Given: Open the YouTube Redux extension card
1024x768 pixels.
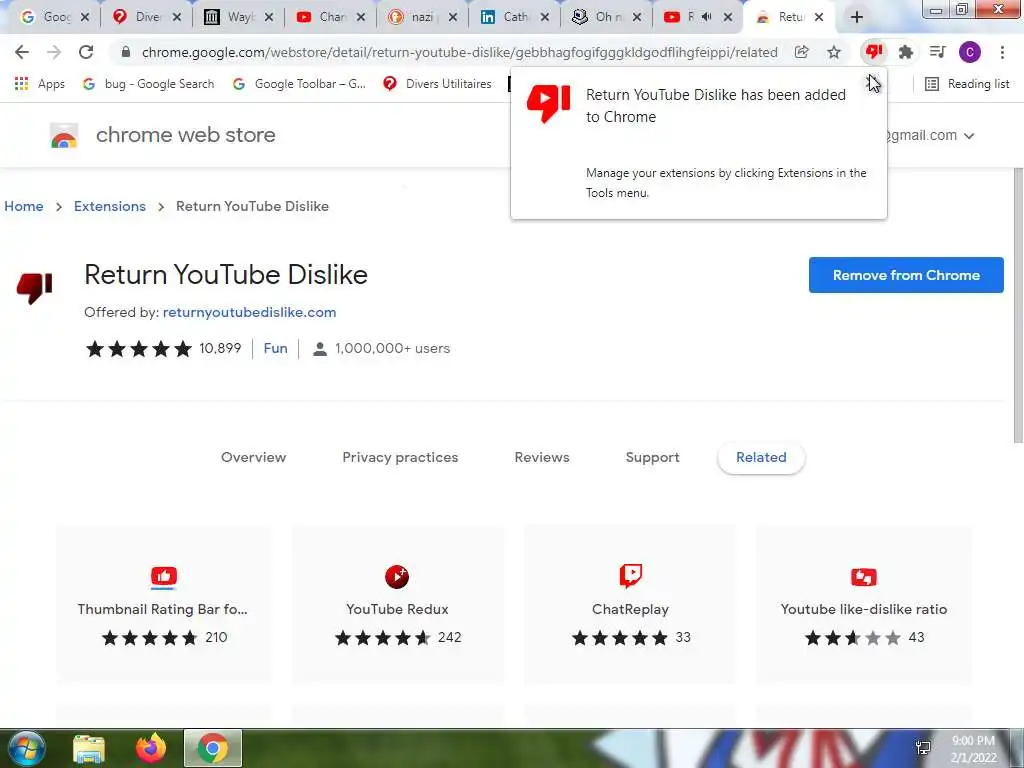Looking at the screenshot, I should click(397, 604).
